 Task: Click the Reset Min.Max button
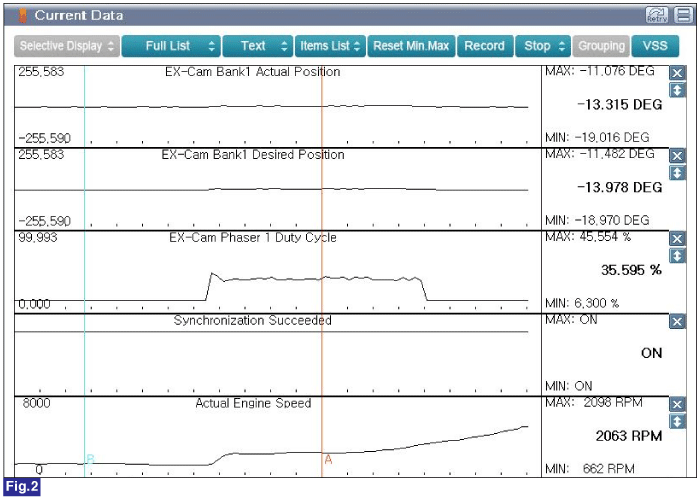[411, 46]
